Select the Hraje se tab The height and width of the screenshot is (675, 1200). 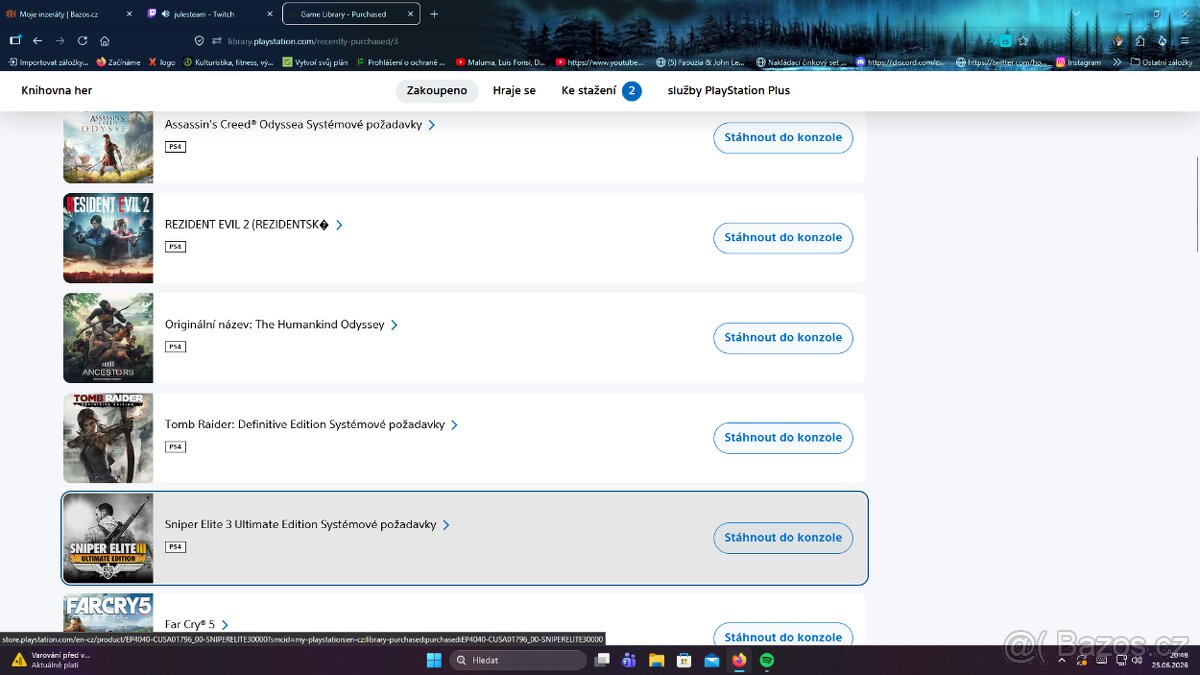coord(514,91)
